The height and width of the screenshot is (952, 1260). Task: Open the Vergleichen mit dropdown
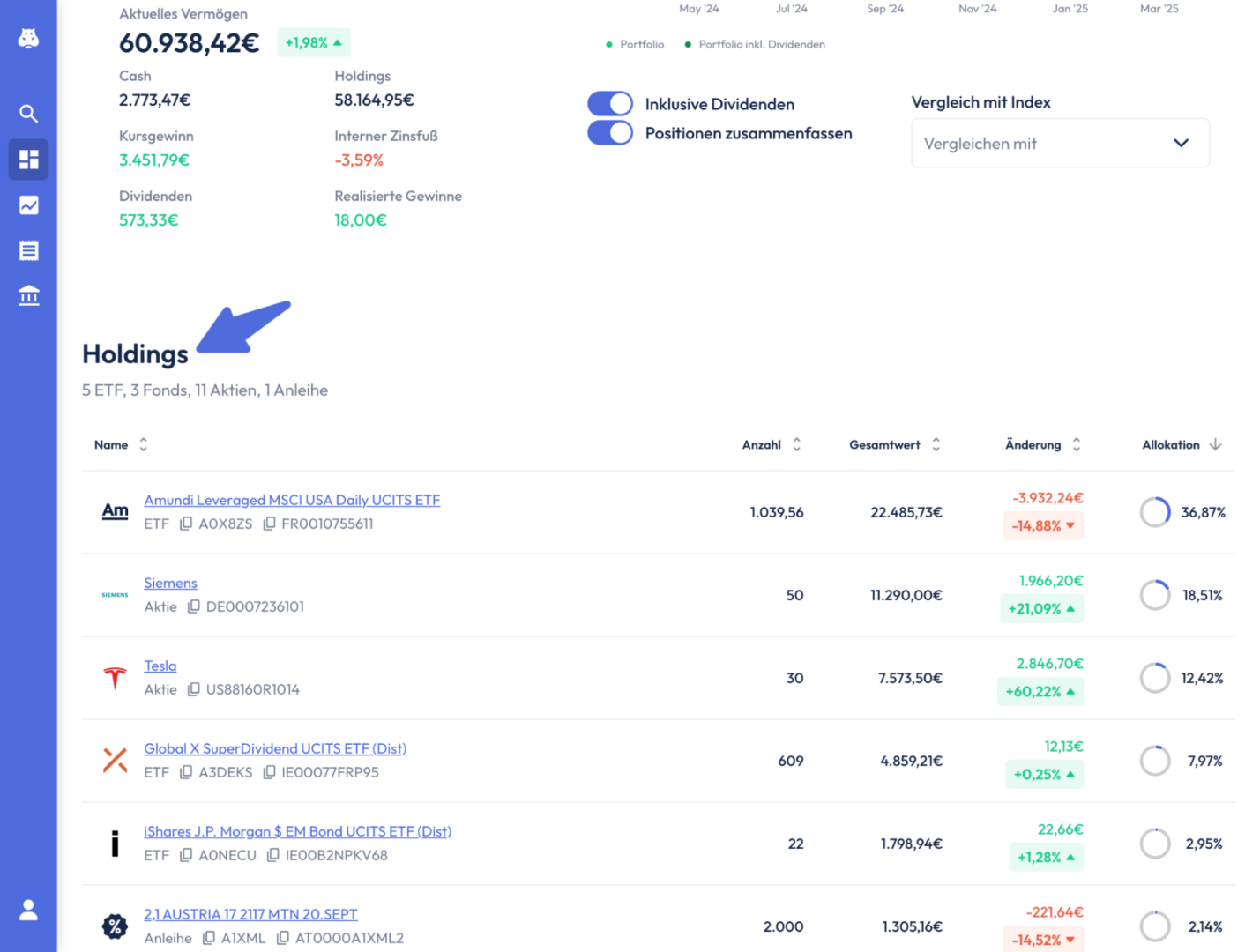click(1060, 143)
